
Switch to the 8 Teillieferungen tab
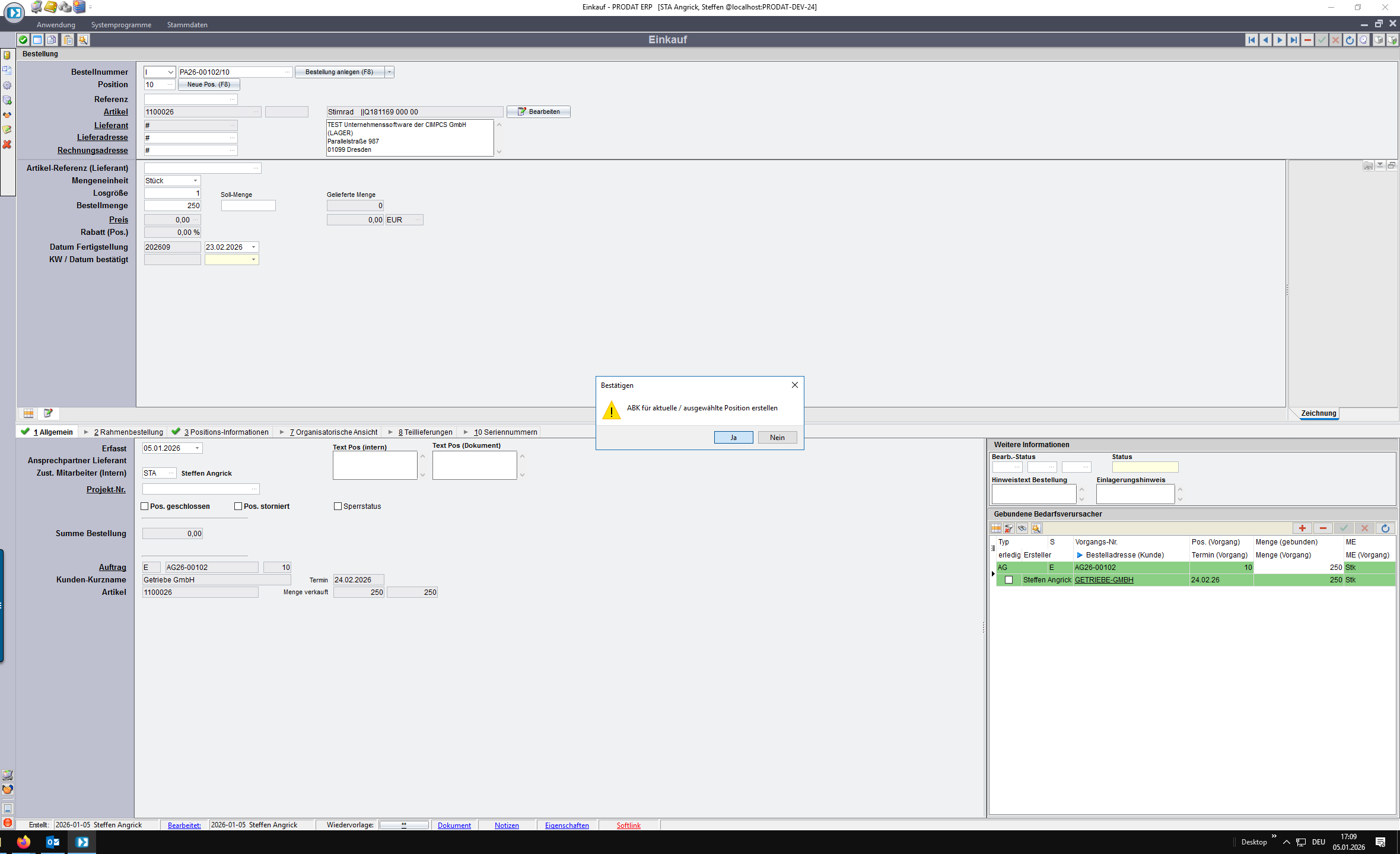[x=425, y=432]
